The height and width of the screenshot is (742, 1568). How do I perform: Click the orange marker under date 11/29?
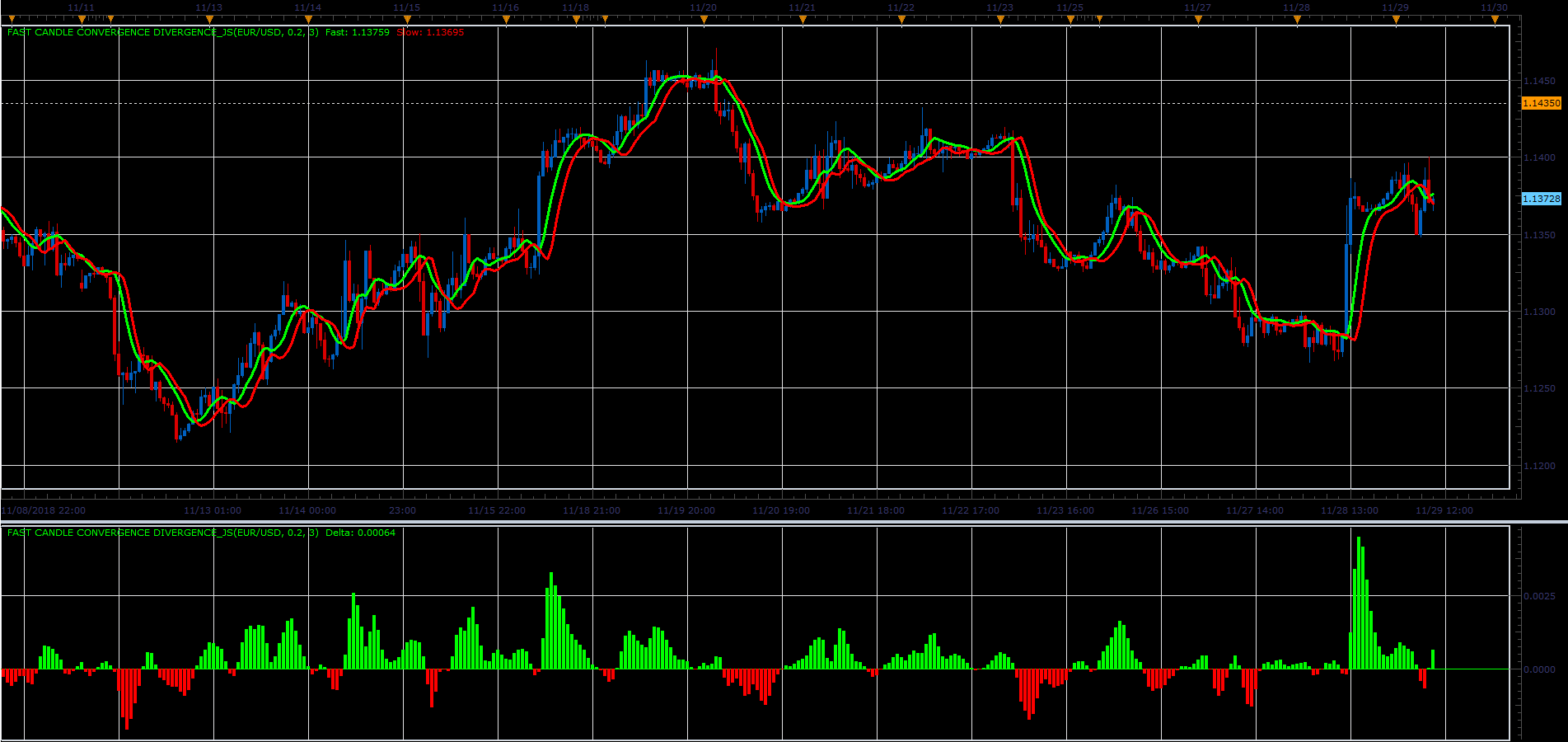pos(1396,19)
